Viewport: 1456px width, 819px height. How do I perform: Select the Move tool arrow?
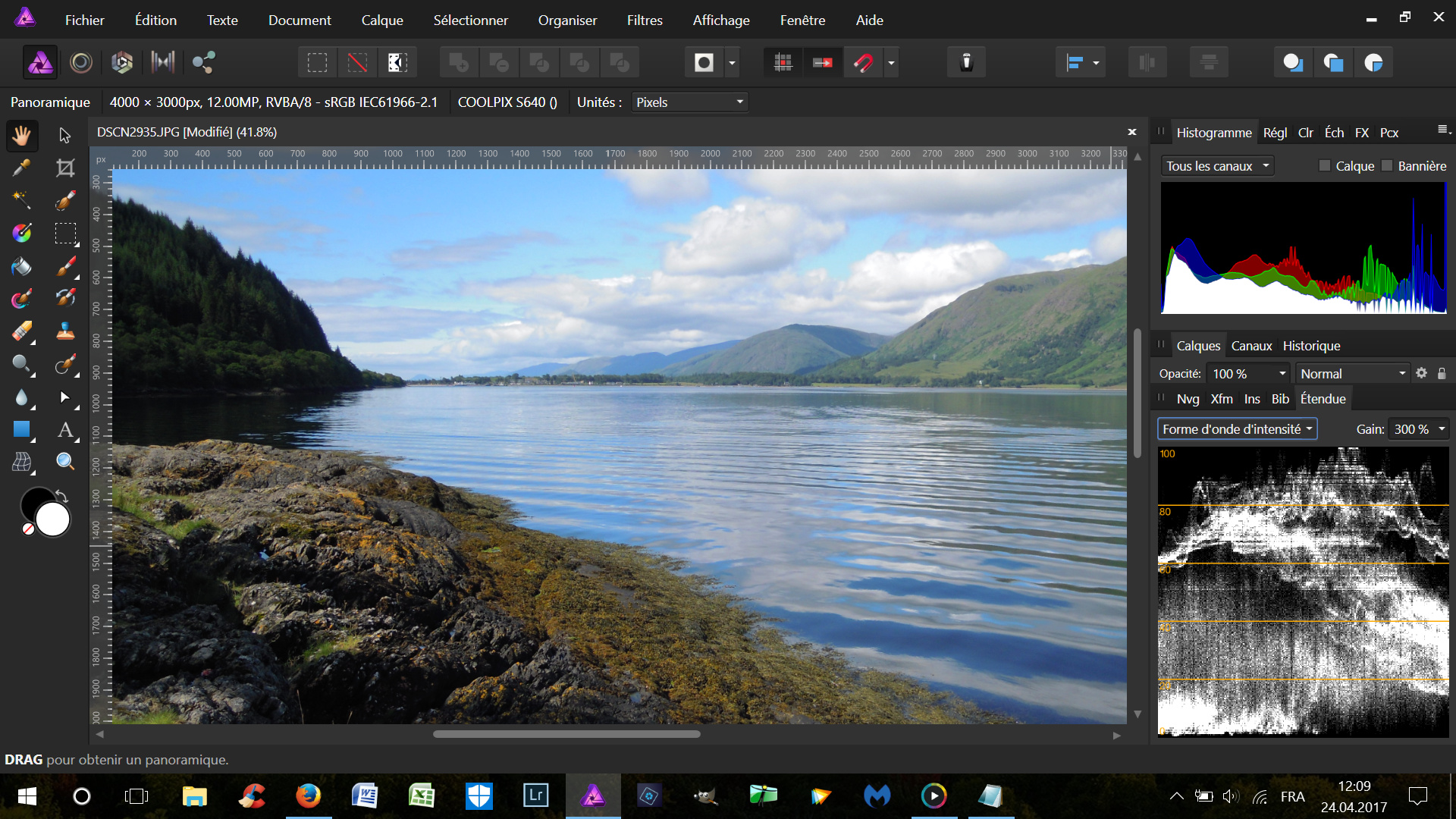coord(65,135)
